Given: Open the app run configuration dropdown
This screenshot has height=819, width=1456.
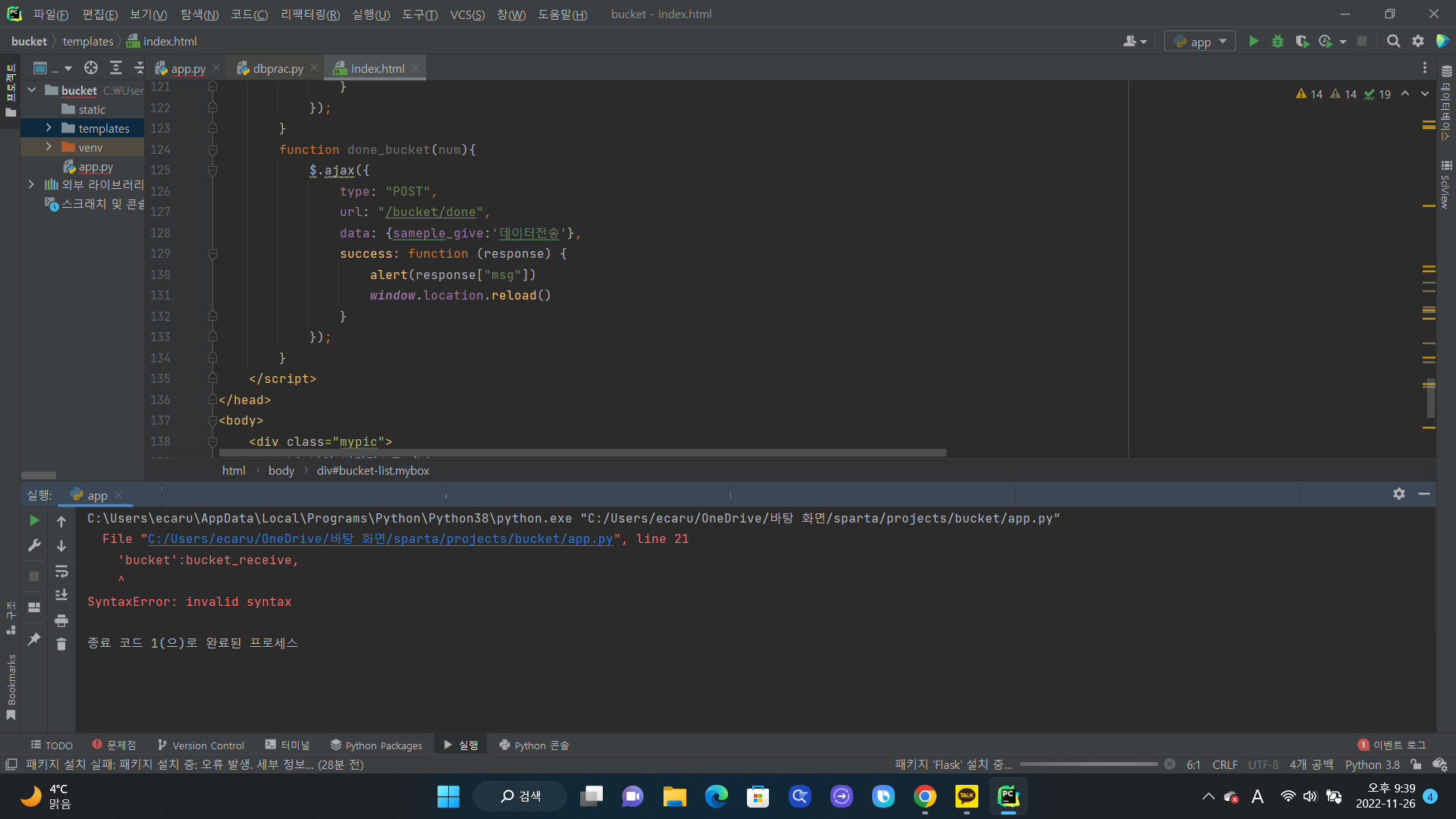Looking at the screenshot, I should point(1200,42).
